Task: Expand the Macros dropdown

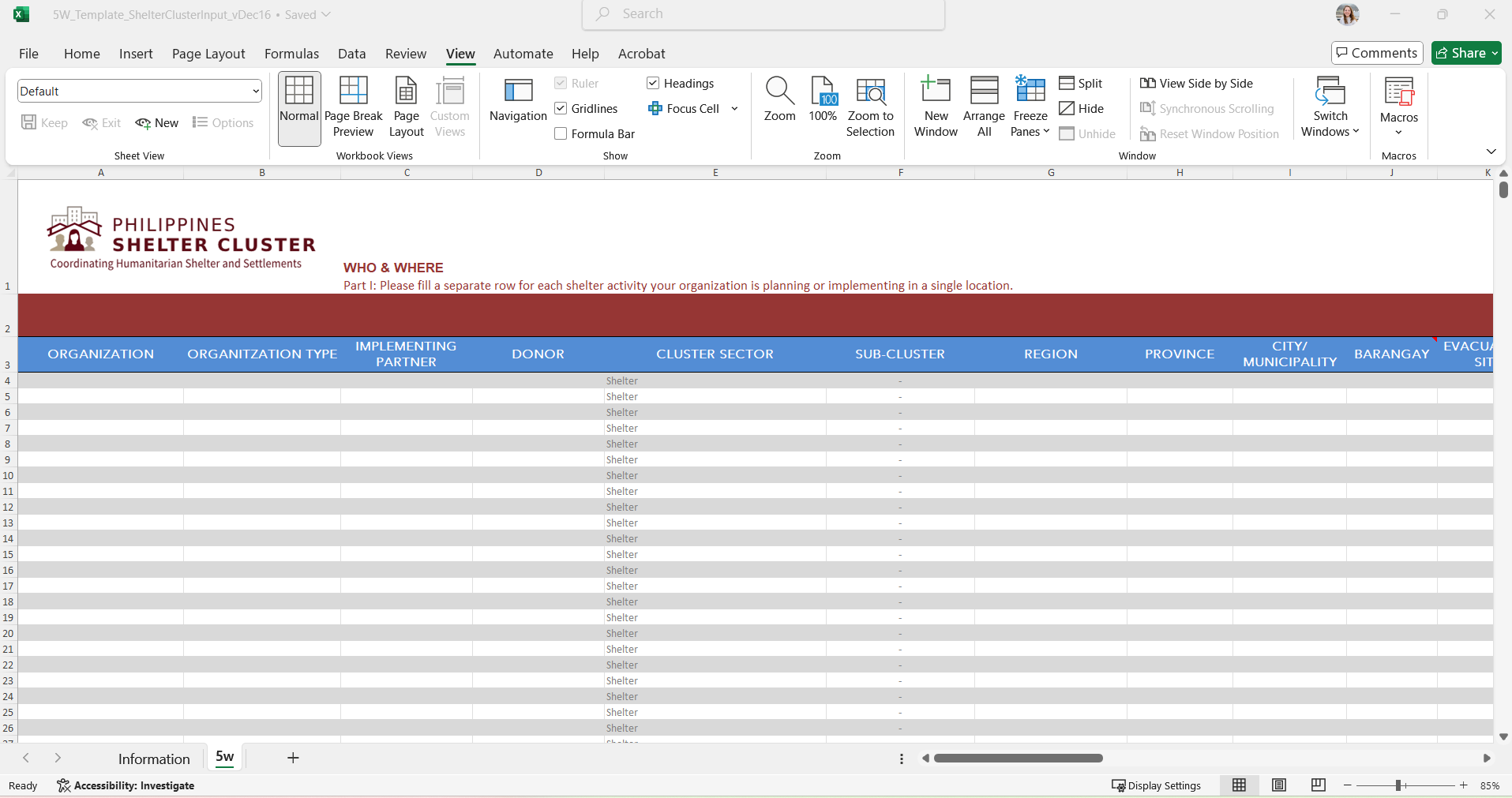Action: click(x=1398, y=132)
